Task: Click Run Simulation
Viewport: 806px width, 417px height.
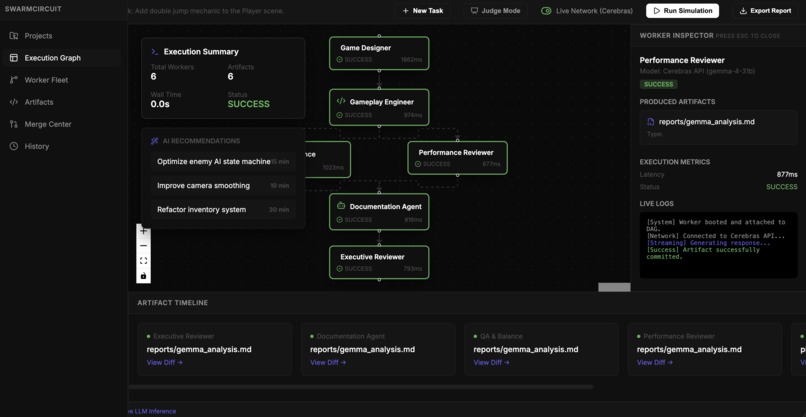Action: pos(682,11)
